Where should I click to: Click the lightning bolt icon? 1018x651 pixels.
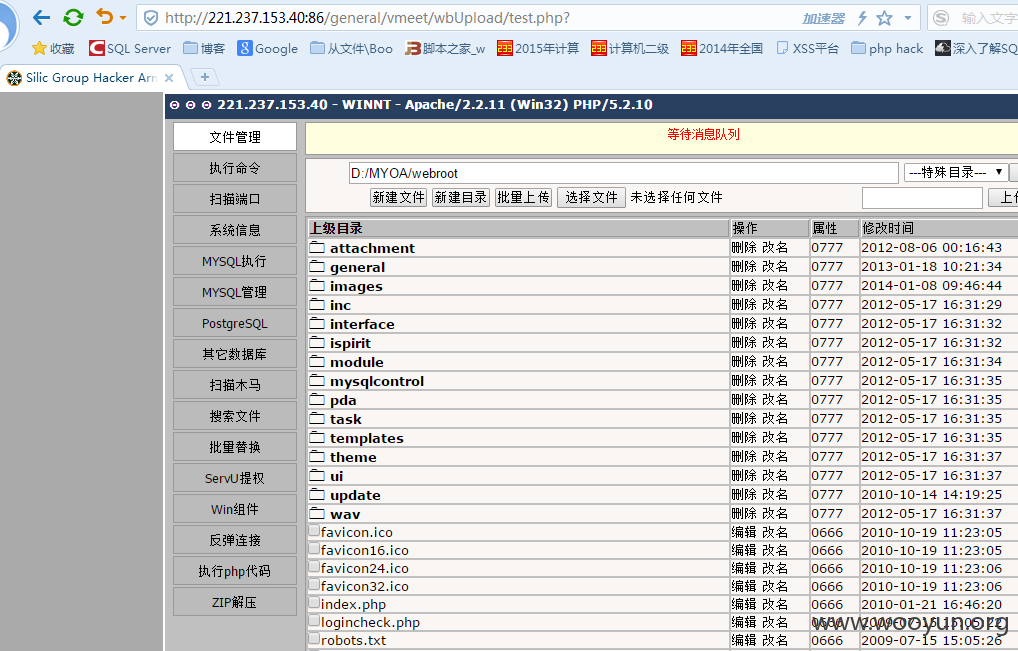coord(862,18)
